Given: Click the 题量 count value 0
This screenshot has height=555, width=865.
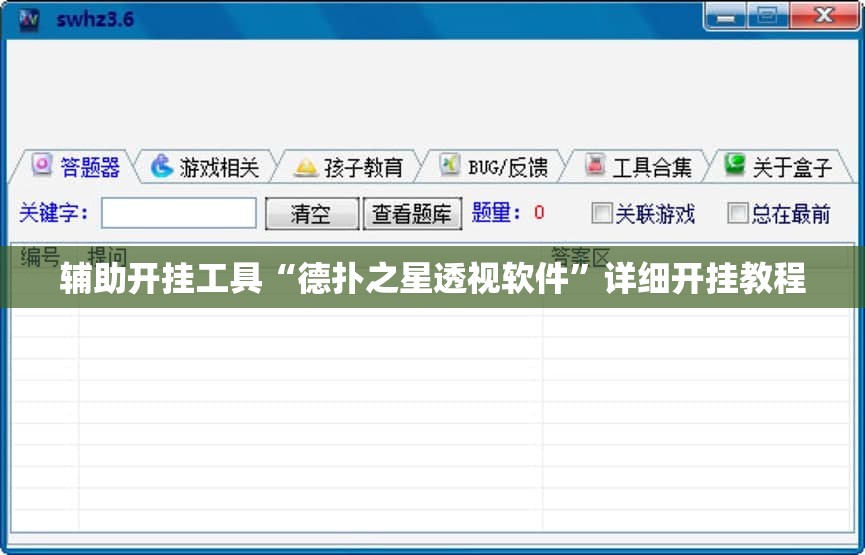Looking at the screenshot, I should 539,212.
